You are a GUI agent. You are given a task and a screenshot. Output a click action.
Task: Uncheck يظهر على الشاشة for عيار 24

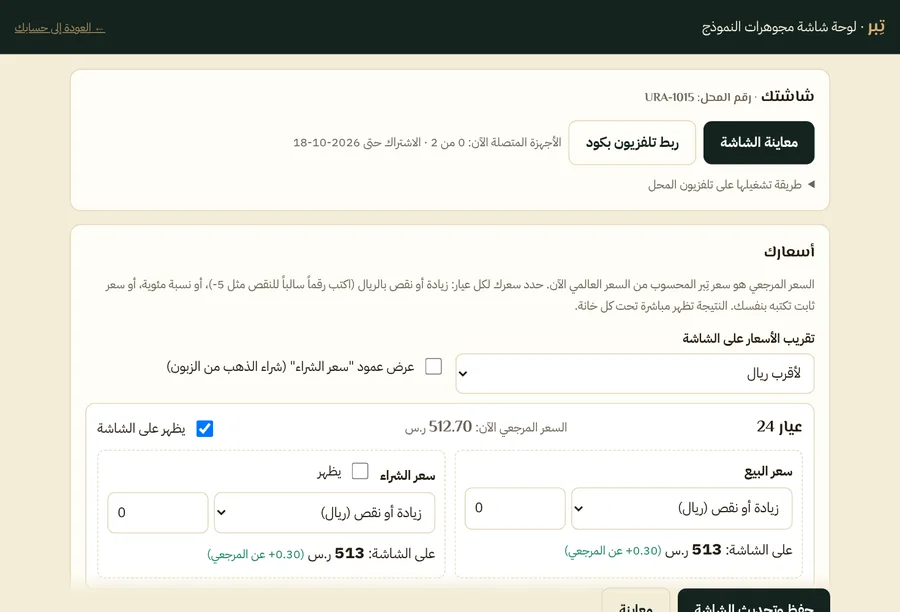(x=204, y=428)
